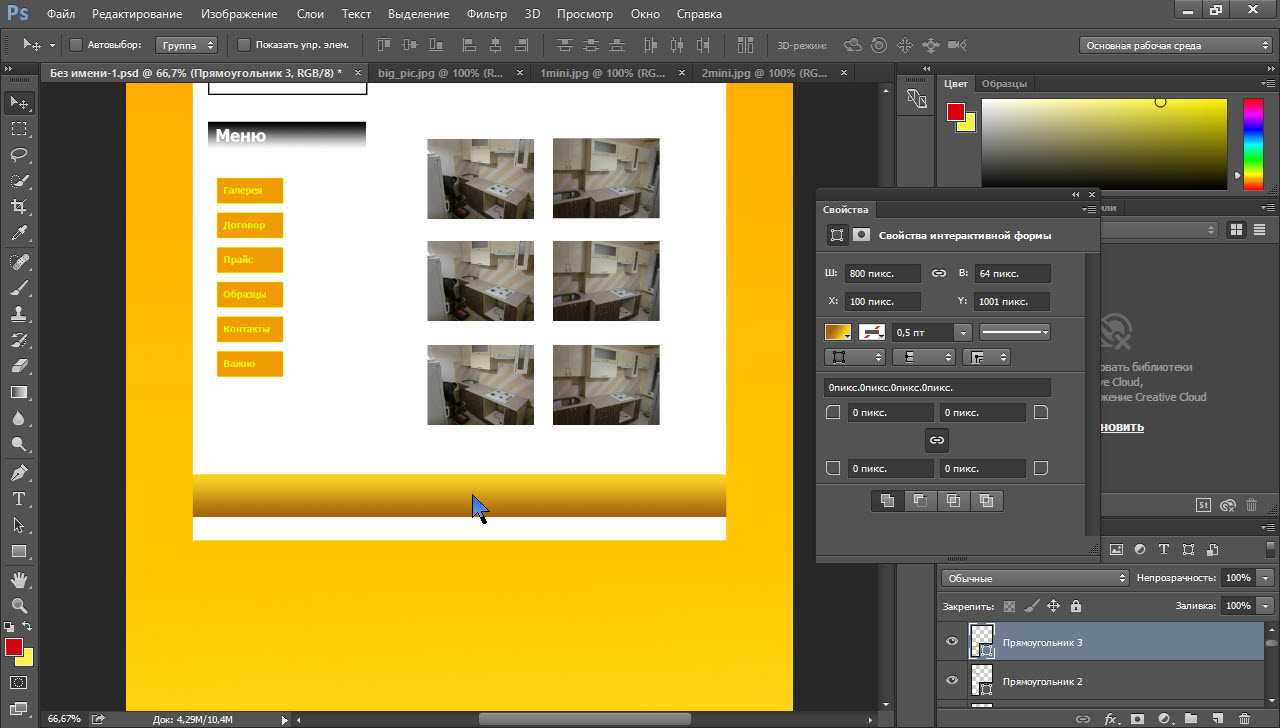Toggle lock all padlock icon
The width and height of the screenshot is (1280, 728).
pyautogui.click(x=1076, y=606)
